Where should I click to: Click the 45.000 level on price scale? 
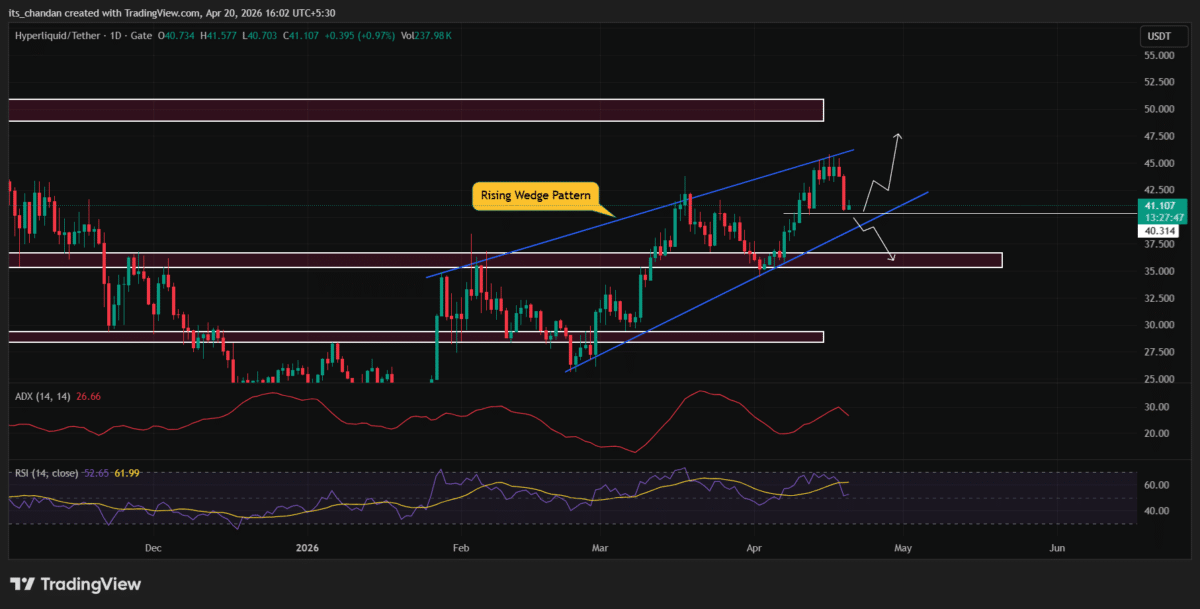[x=1158, y=163]
